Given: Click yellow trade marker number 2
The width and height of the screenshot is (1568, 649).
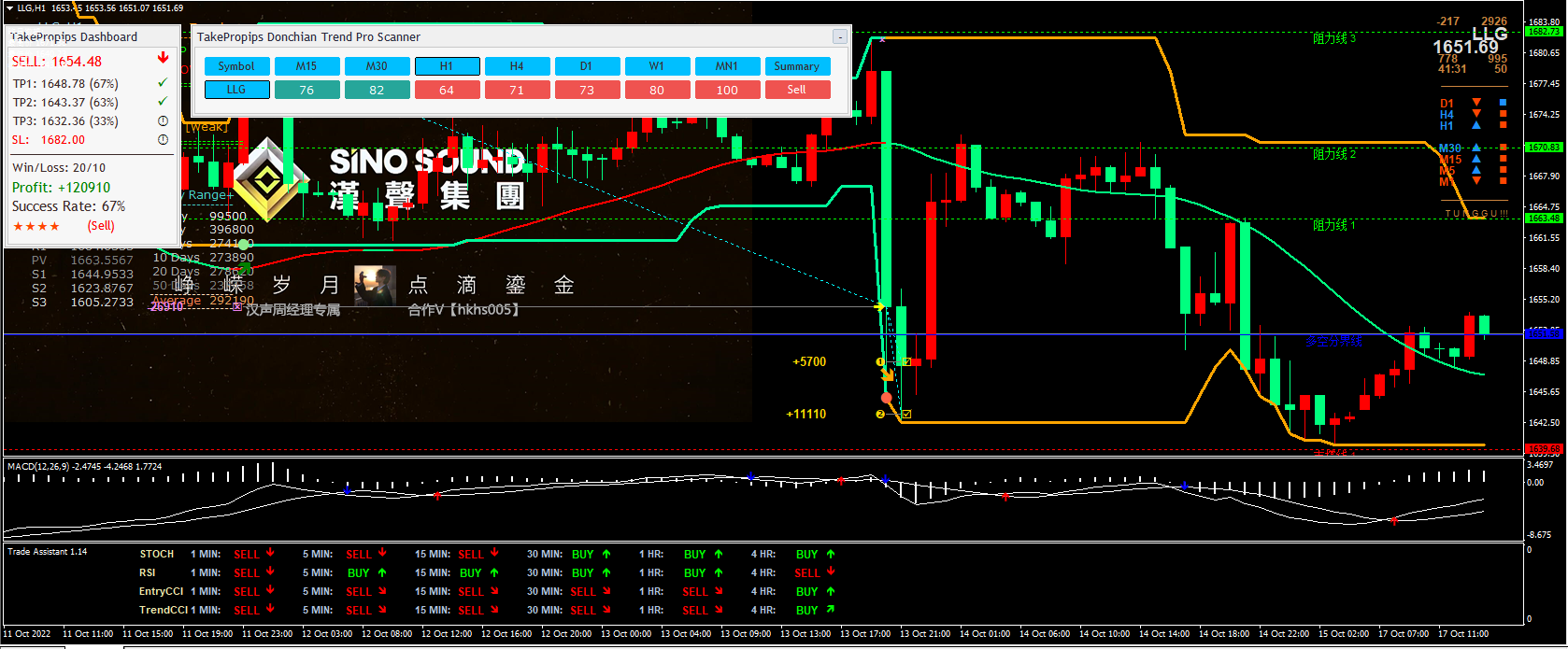Looking at the screenshot, I should pyautogui.click(x=880, y=414).
